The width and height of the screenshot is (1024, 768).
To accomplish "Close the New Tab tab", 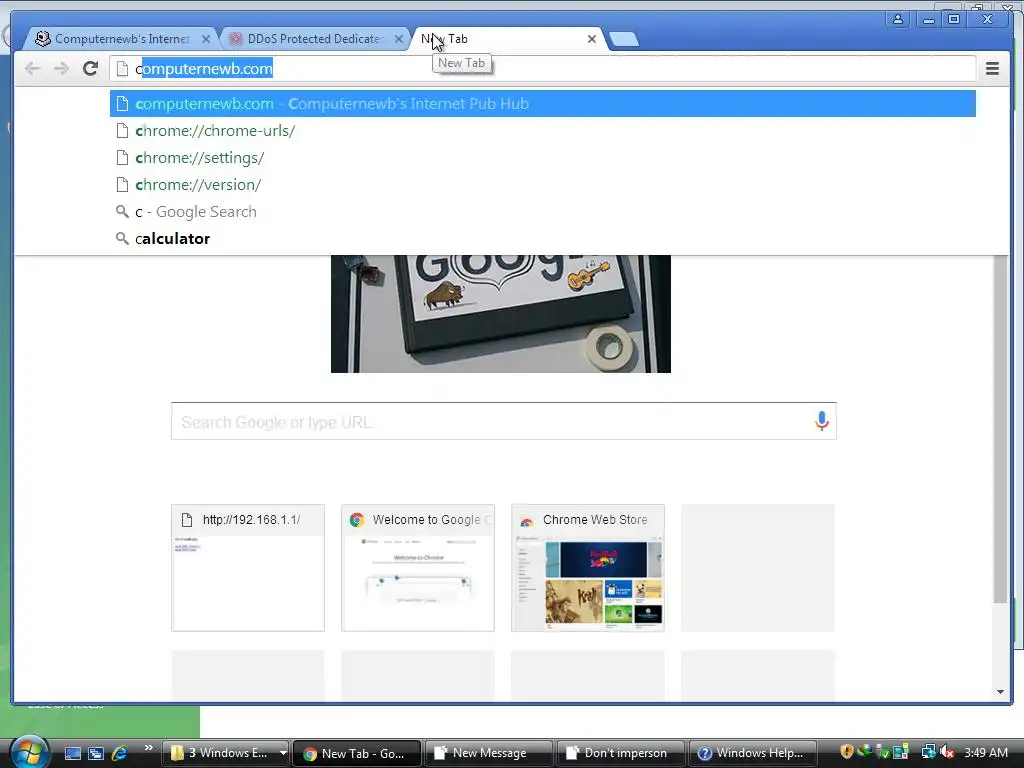I will click(x=592, y=39).
